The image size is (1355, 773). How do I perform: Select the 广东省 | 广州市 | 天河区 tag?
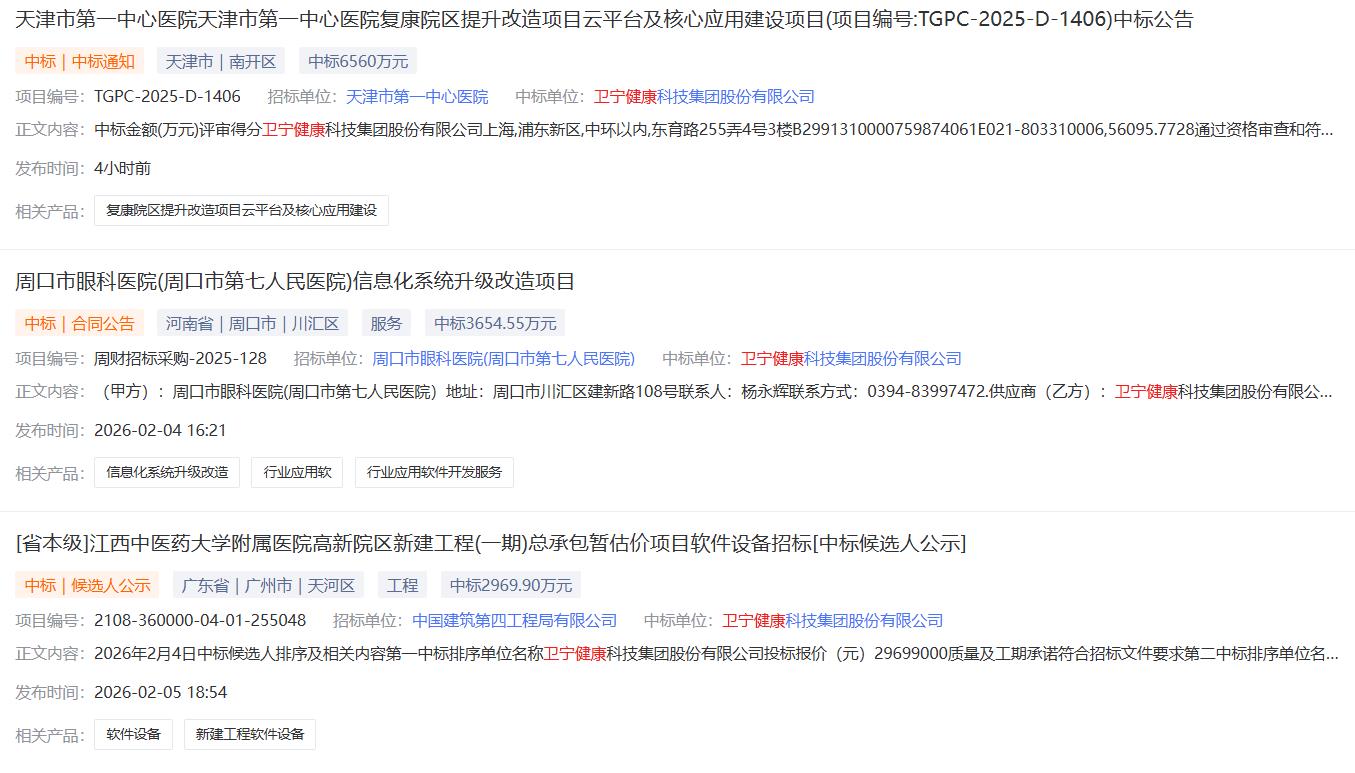point(269,585)
